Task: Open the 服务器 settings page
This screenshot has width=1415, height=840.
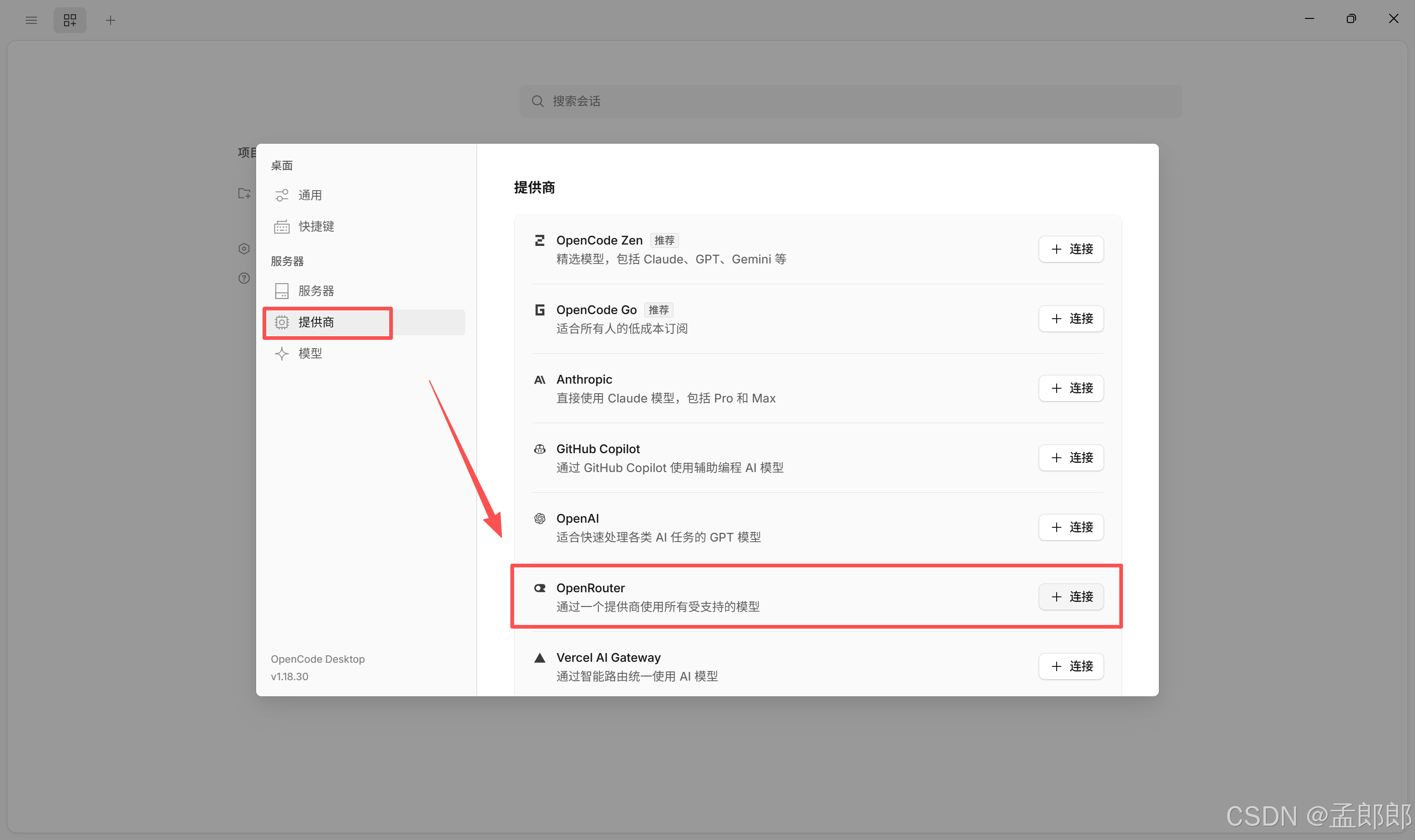Action: tap(365, 291)
